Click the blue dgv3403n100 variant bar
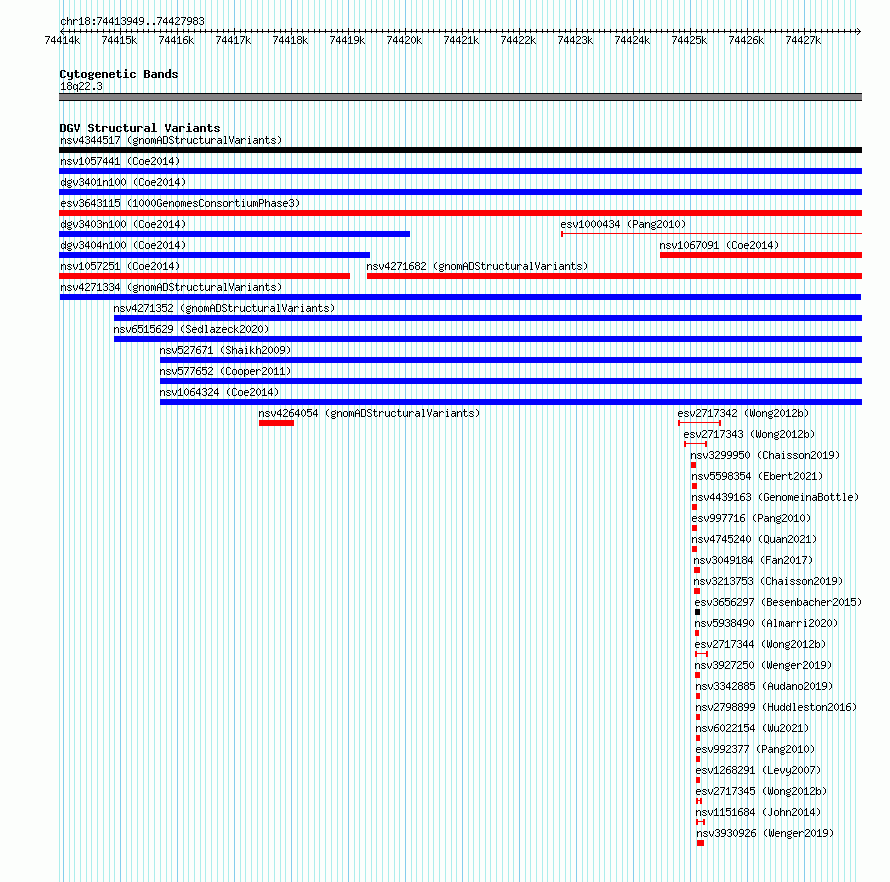The height and width of the screenshot is (882, 890). pyautogui.click(x=234, y=234)
